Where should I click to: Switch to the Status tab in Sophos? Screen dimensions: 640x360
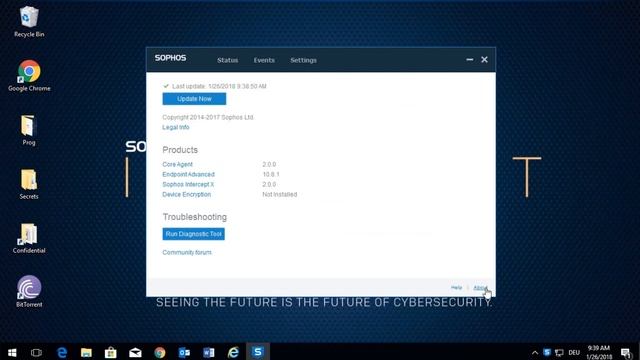click(227, 60)
